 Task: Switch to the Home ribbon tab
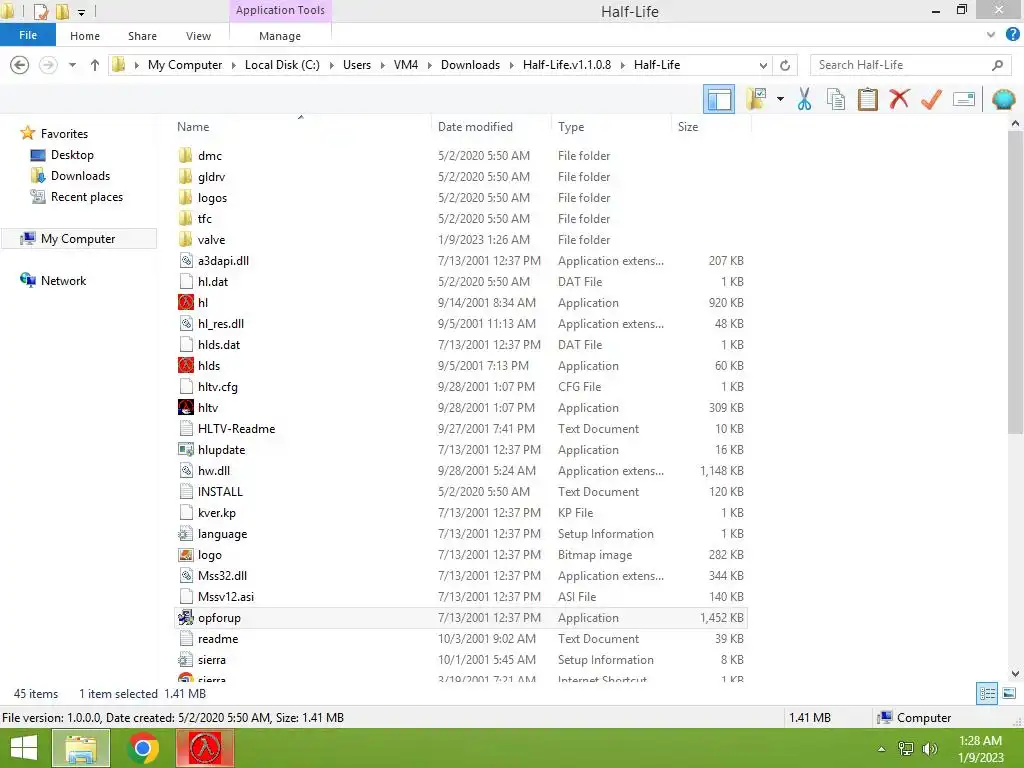(85, 36)
